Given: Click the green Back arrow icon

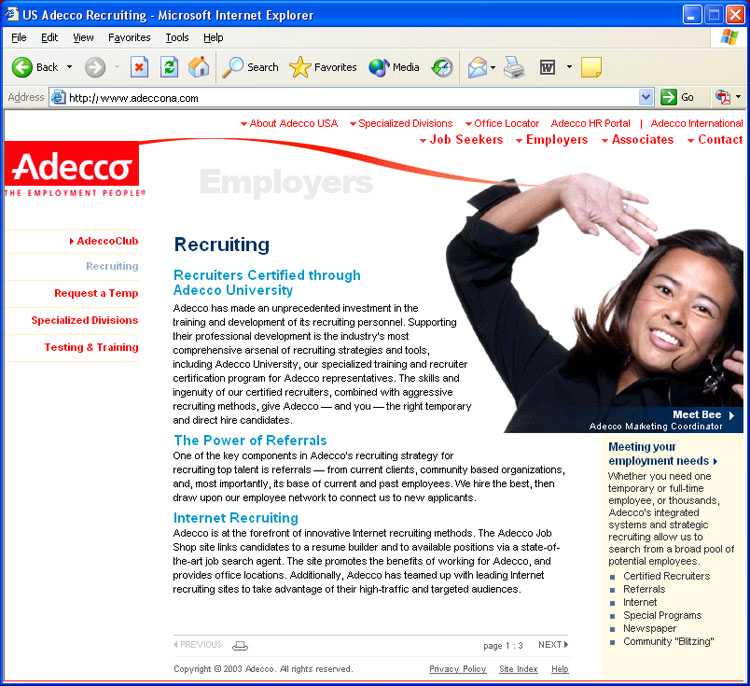Looking at the screenshot, I should [22, 67].
